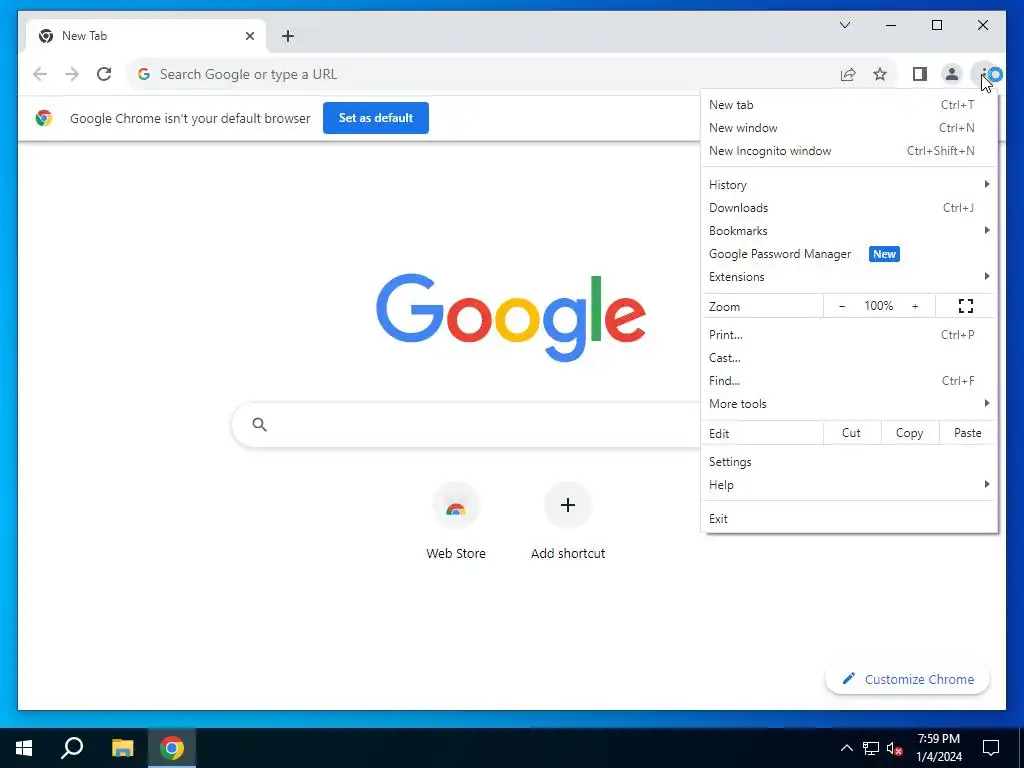Image resolution: width=1024 pixels, height=768 pixels.
Task: Open File Explorer from taskbar
Action: pos(122,748)
